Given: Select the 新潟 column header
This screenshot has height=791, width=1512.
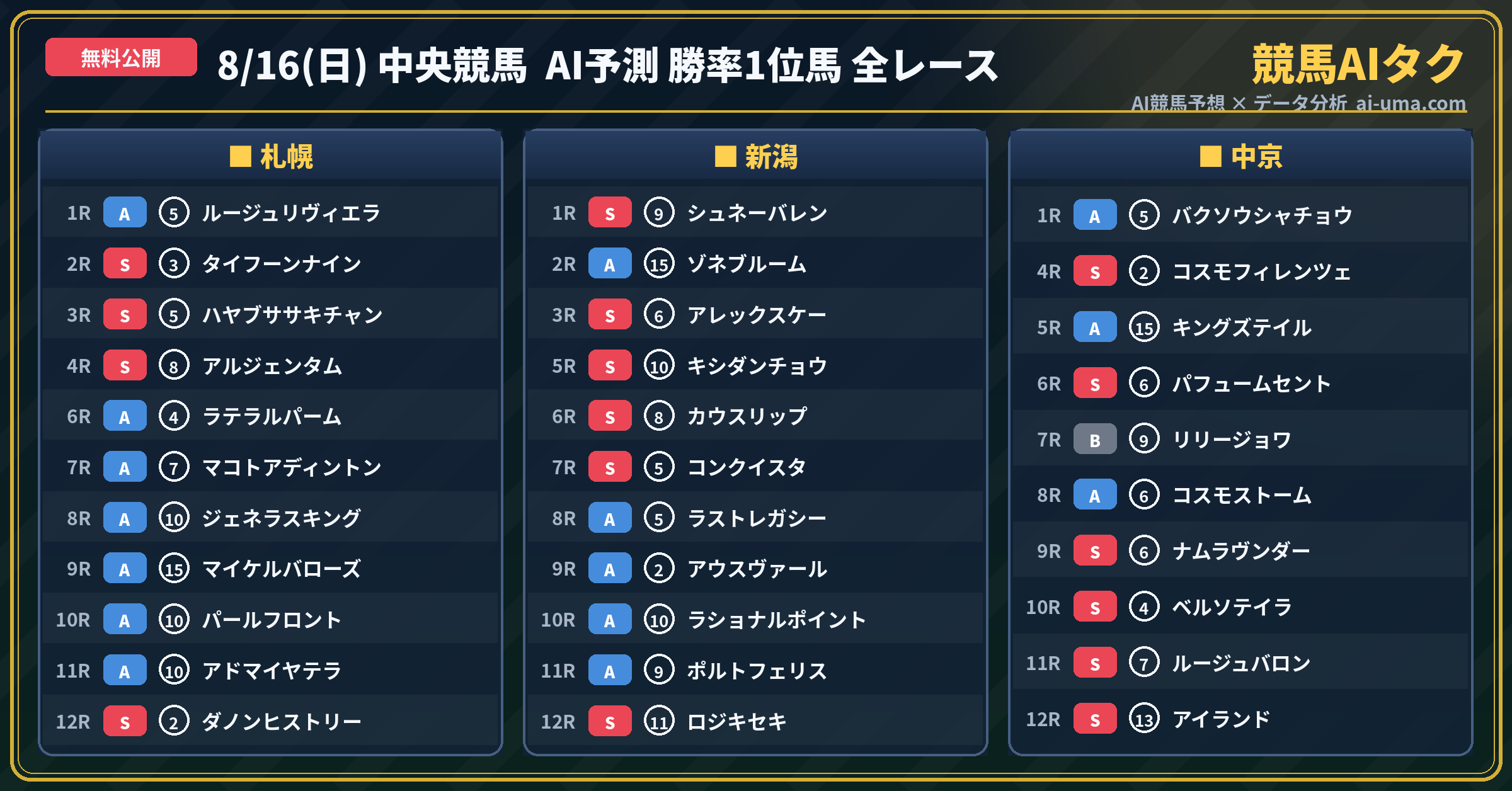Looking at the screenshot, I should [756, 156].
